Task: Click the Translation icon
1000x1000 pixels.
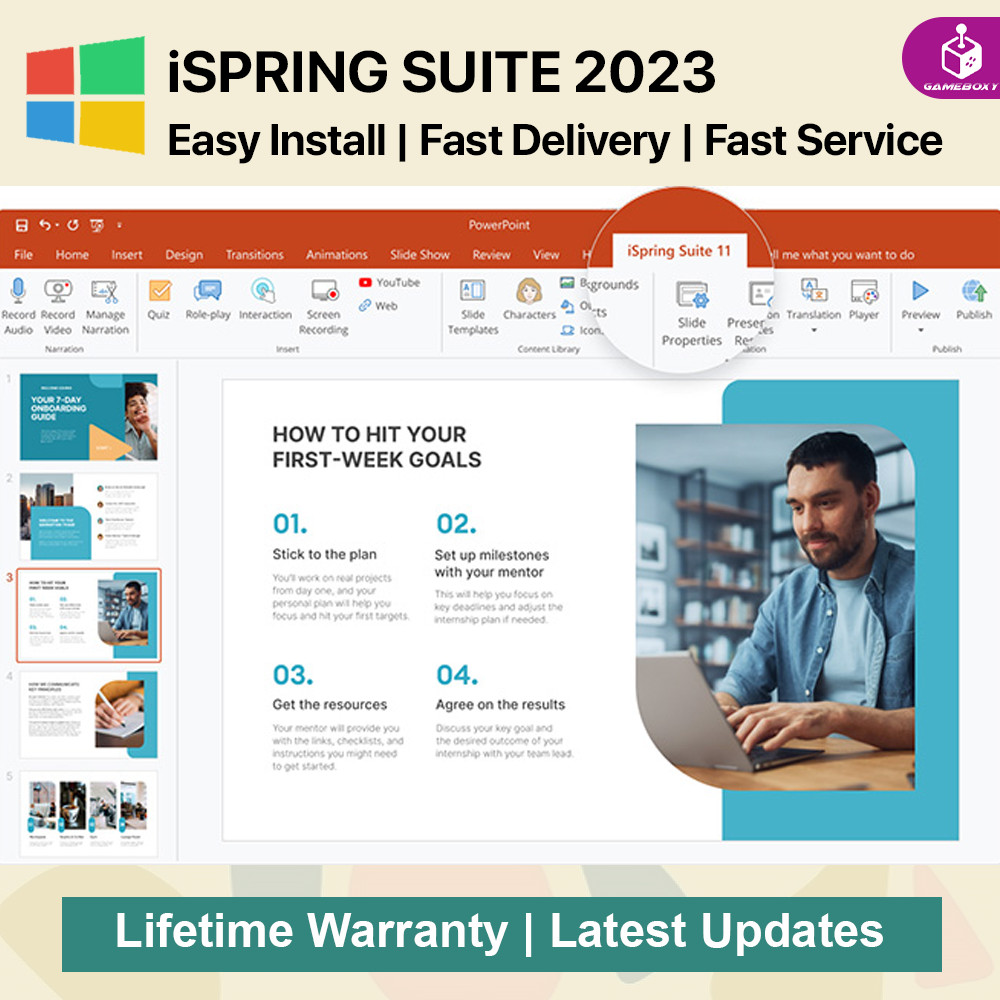Action: pos(814,291)
